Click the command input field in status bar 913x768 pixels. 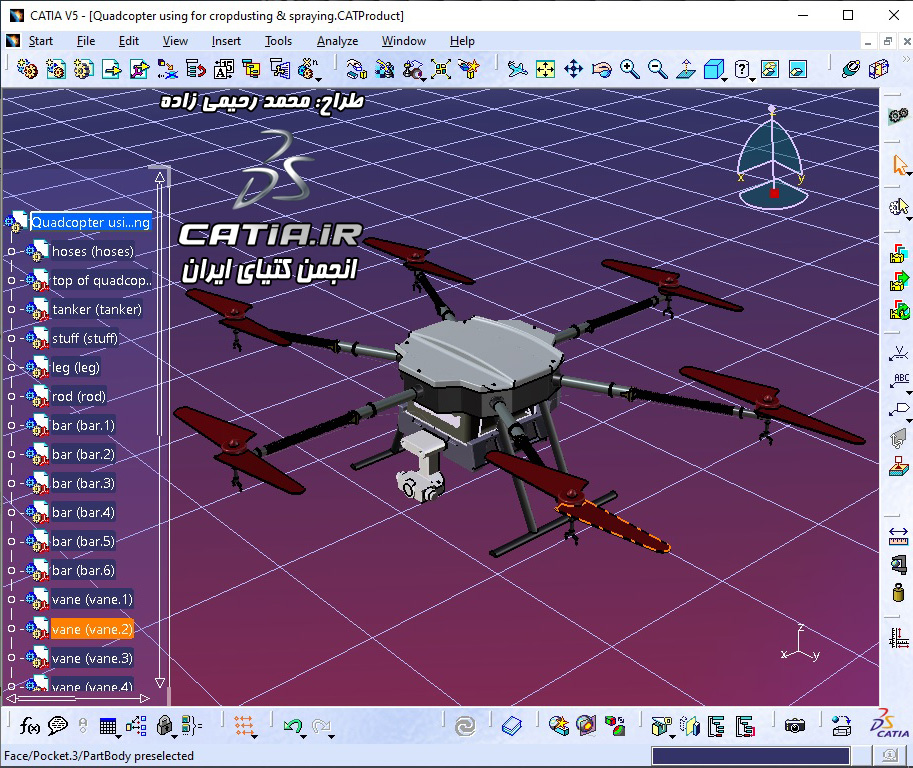750,756
